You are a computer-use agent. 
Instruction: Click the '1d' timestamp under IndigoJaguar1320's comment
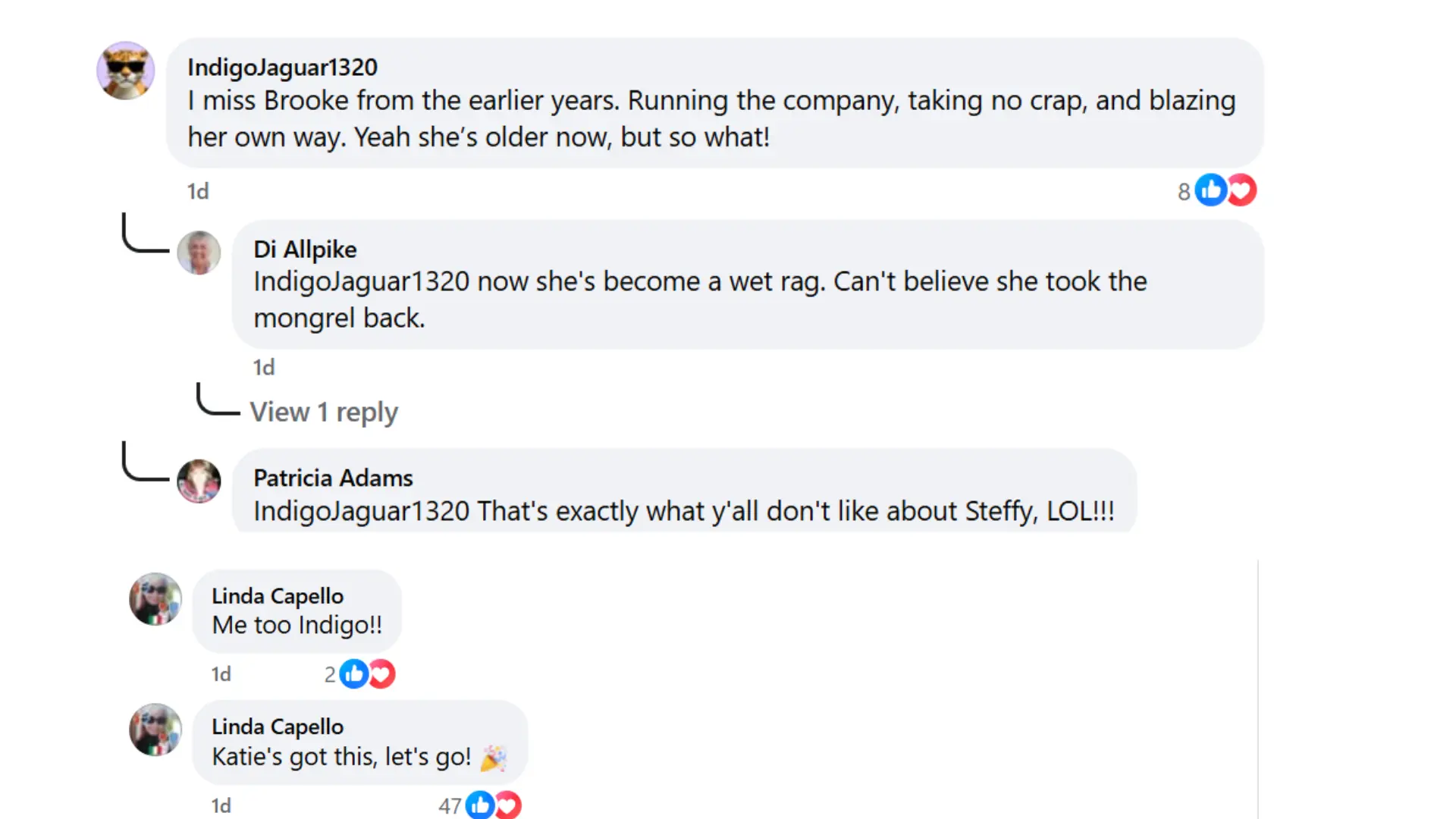(198, 192)
